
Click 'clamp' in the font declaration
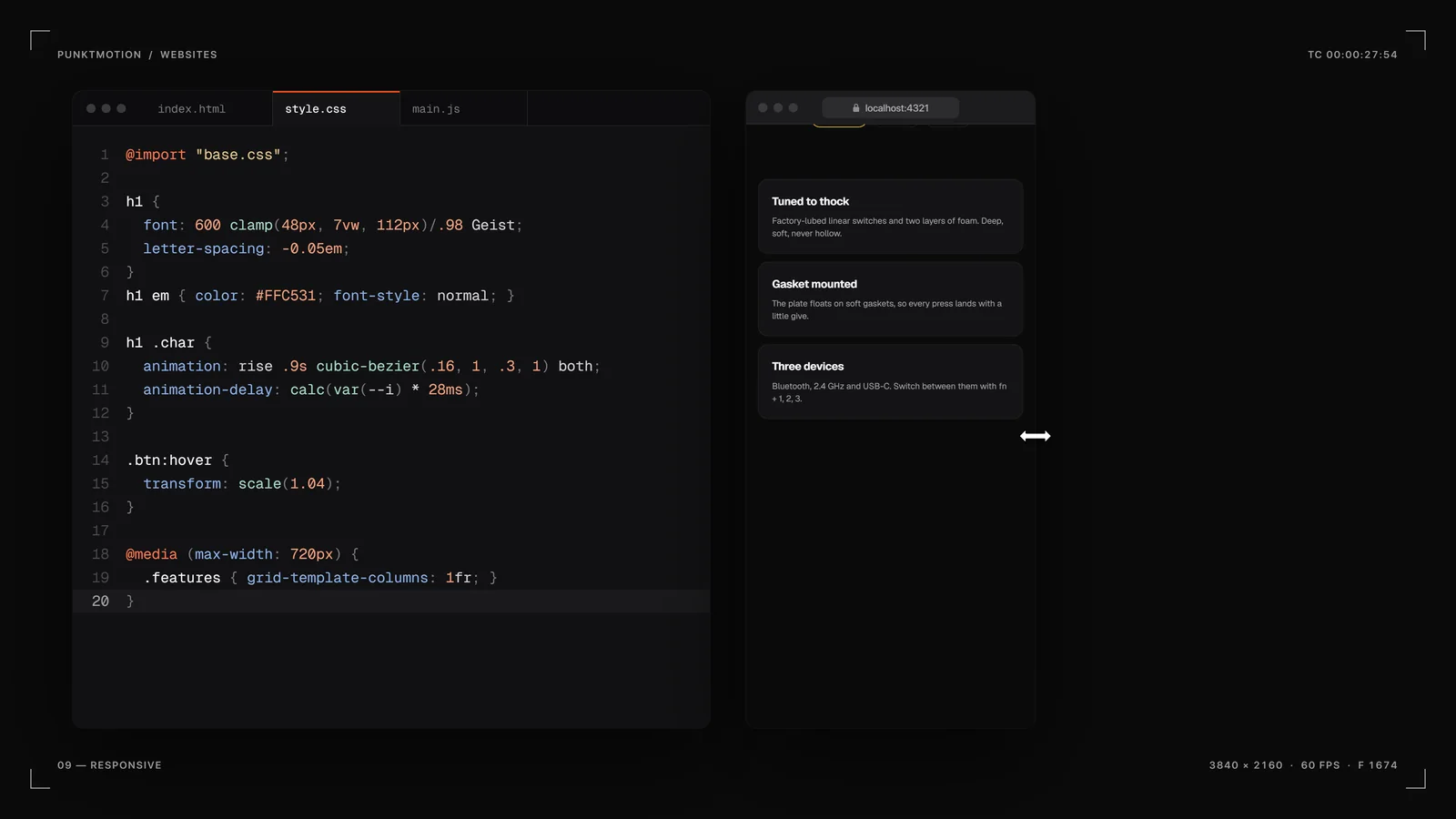(x=251, y=225)
